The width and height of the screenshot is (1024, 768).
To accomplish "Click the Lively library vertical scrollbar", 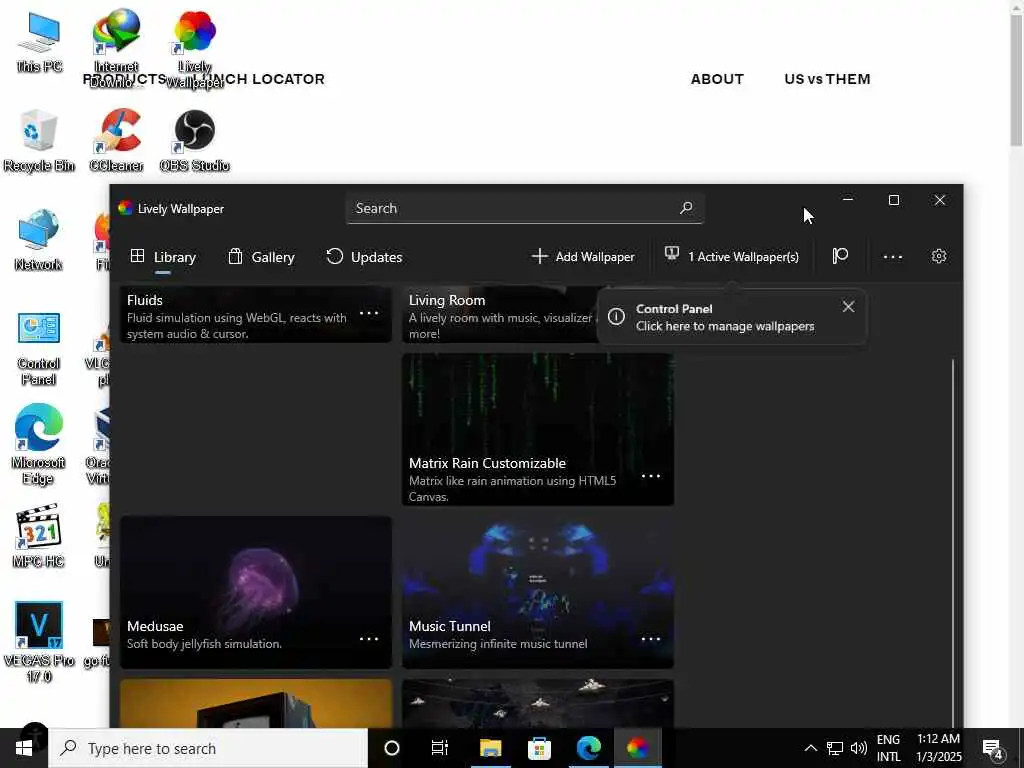I will click(953, 542).
